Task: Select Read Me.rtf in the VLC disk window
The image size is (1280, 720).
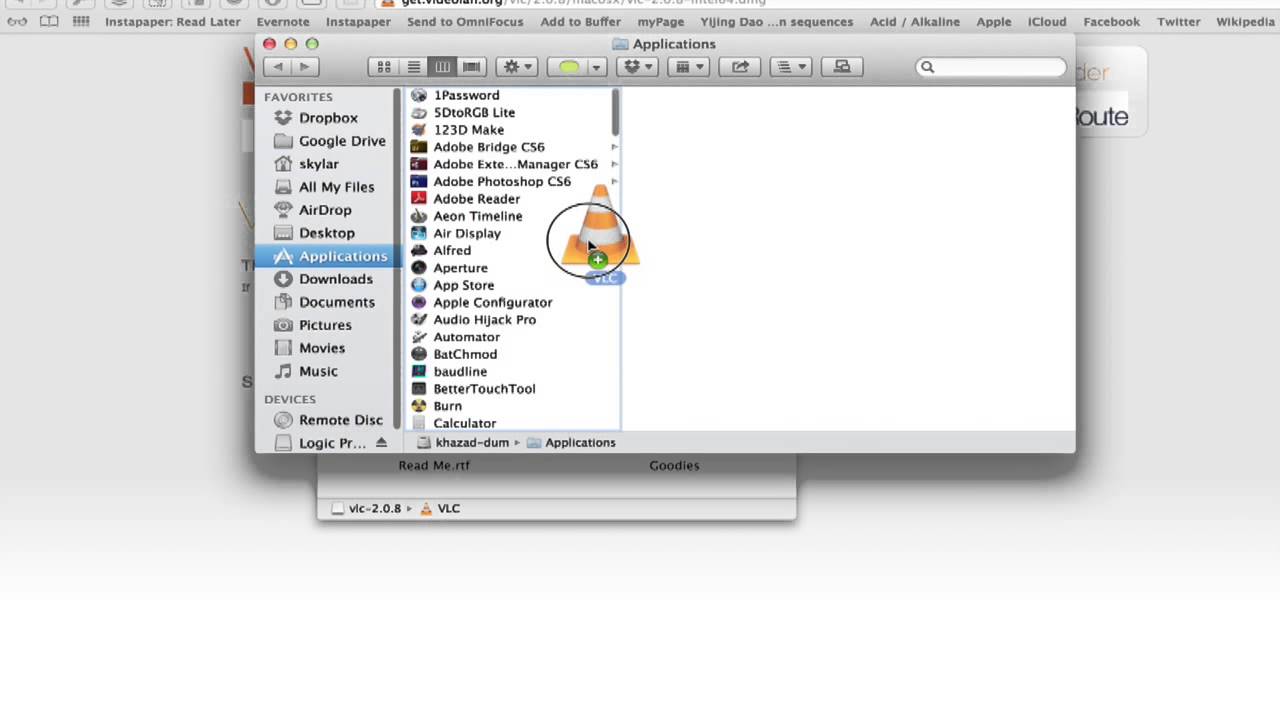Action: (x=434, y=465)
